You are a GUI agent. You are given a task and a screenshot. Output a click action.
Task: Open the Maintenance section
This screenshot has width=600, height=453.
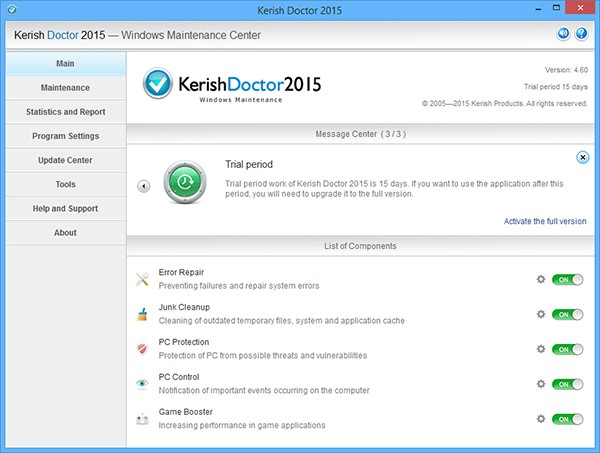(x=65, y=88)
